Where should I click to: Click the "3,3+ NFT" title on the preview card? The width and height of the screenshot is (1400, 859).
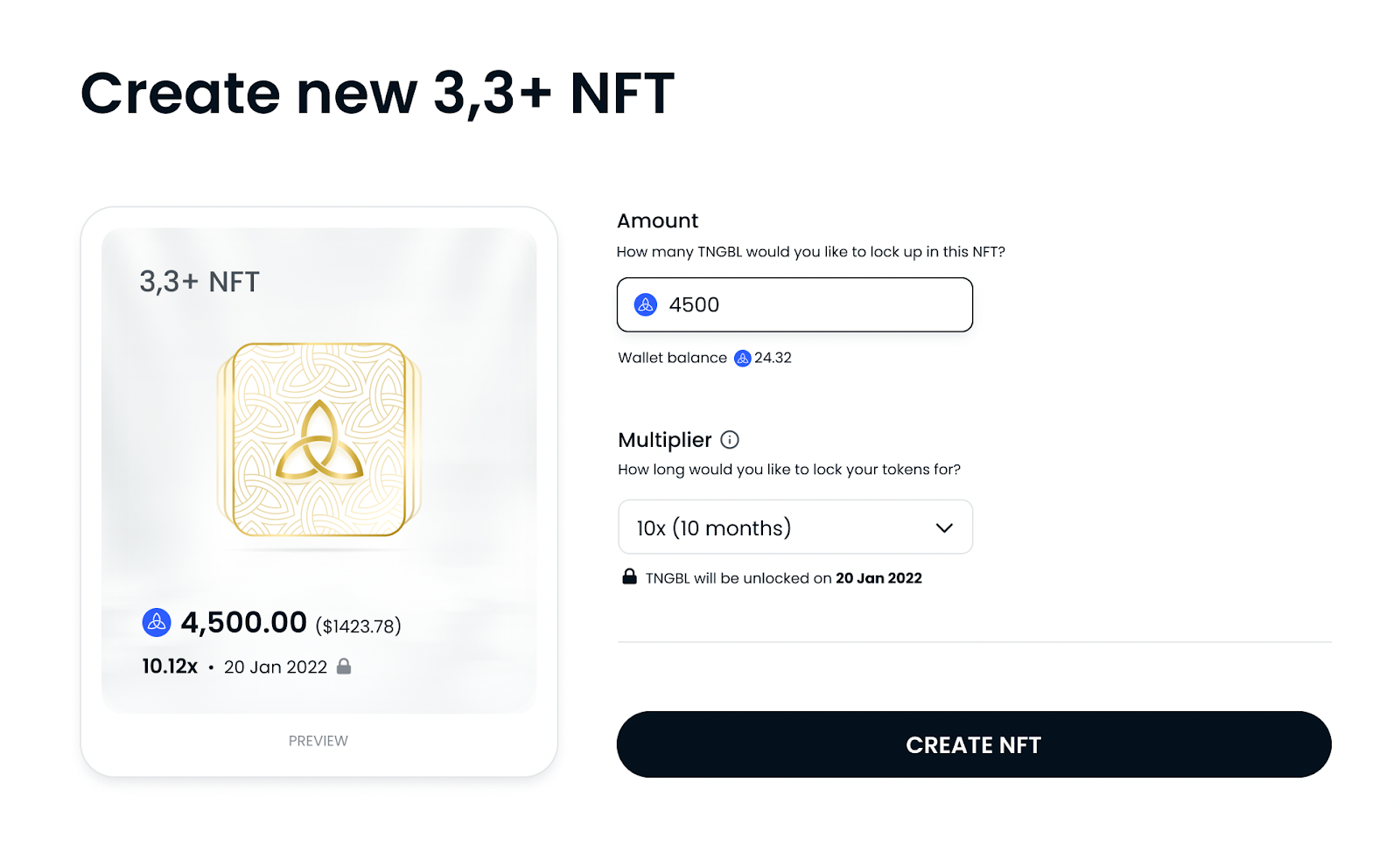tap(199, 282)
